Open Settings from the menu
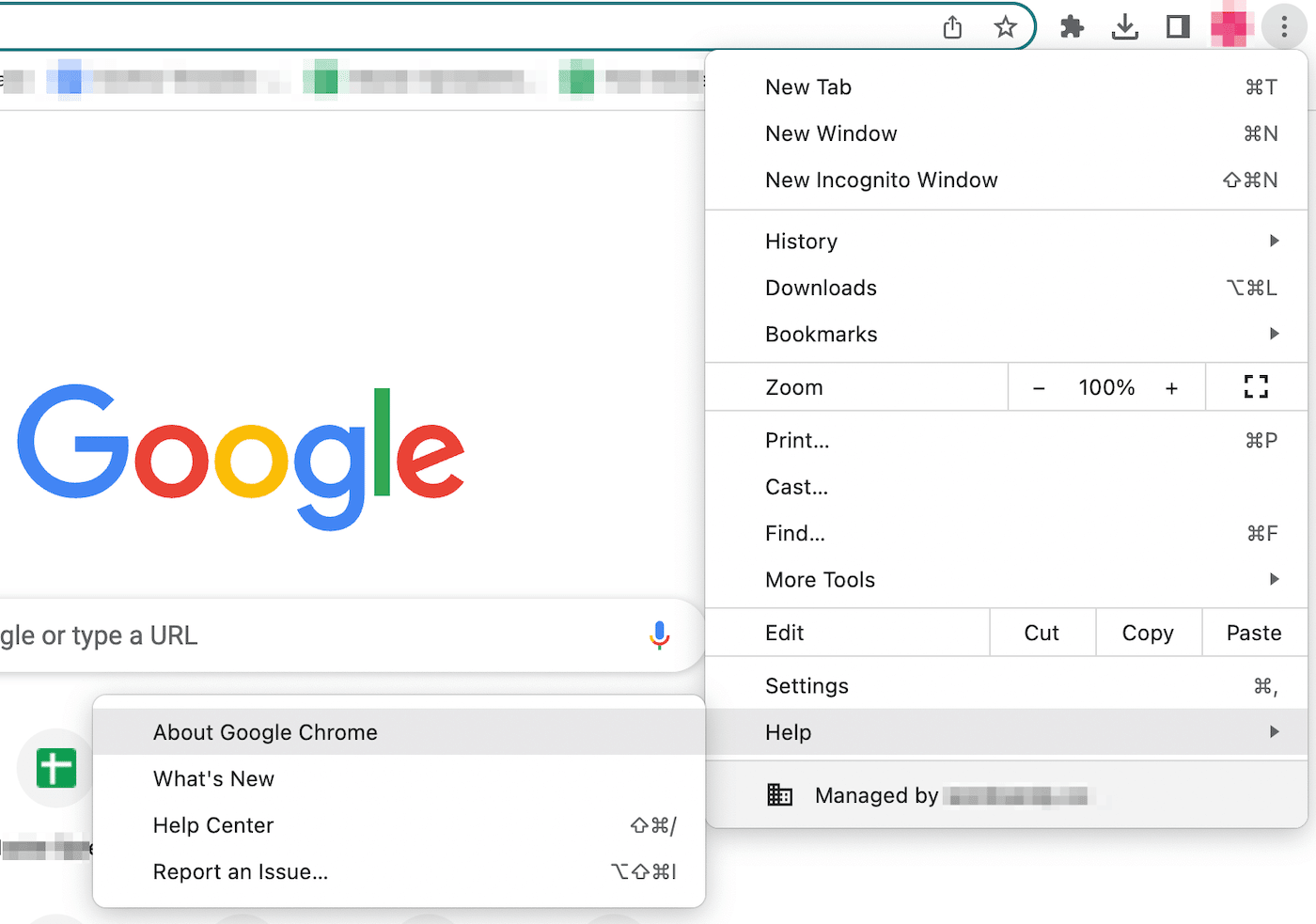1316x924 pixels. 1006,685
